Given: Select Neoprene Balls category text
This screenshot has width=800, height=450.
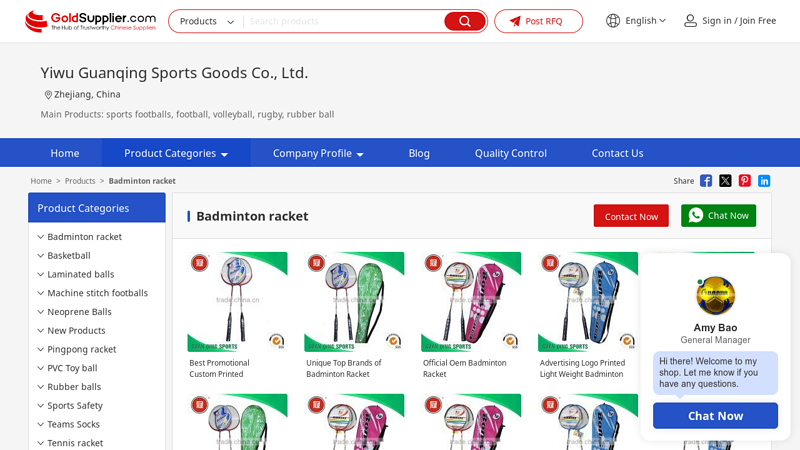Looking at the screenshot, I should [79, 312].
